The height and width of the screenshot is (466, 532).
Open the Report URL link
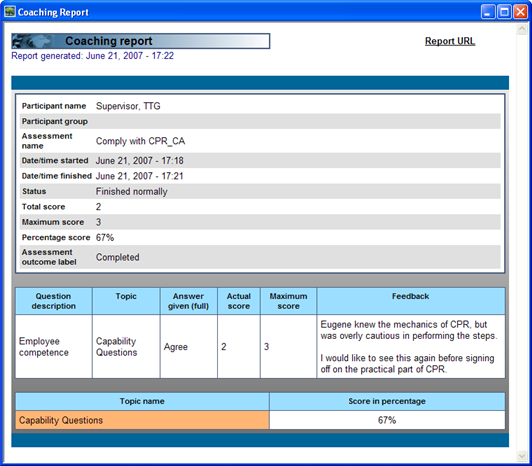pyautogui.click(x=450, y=41)
